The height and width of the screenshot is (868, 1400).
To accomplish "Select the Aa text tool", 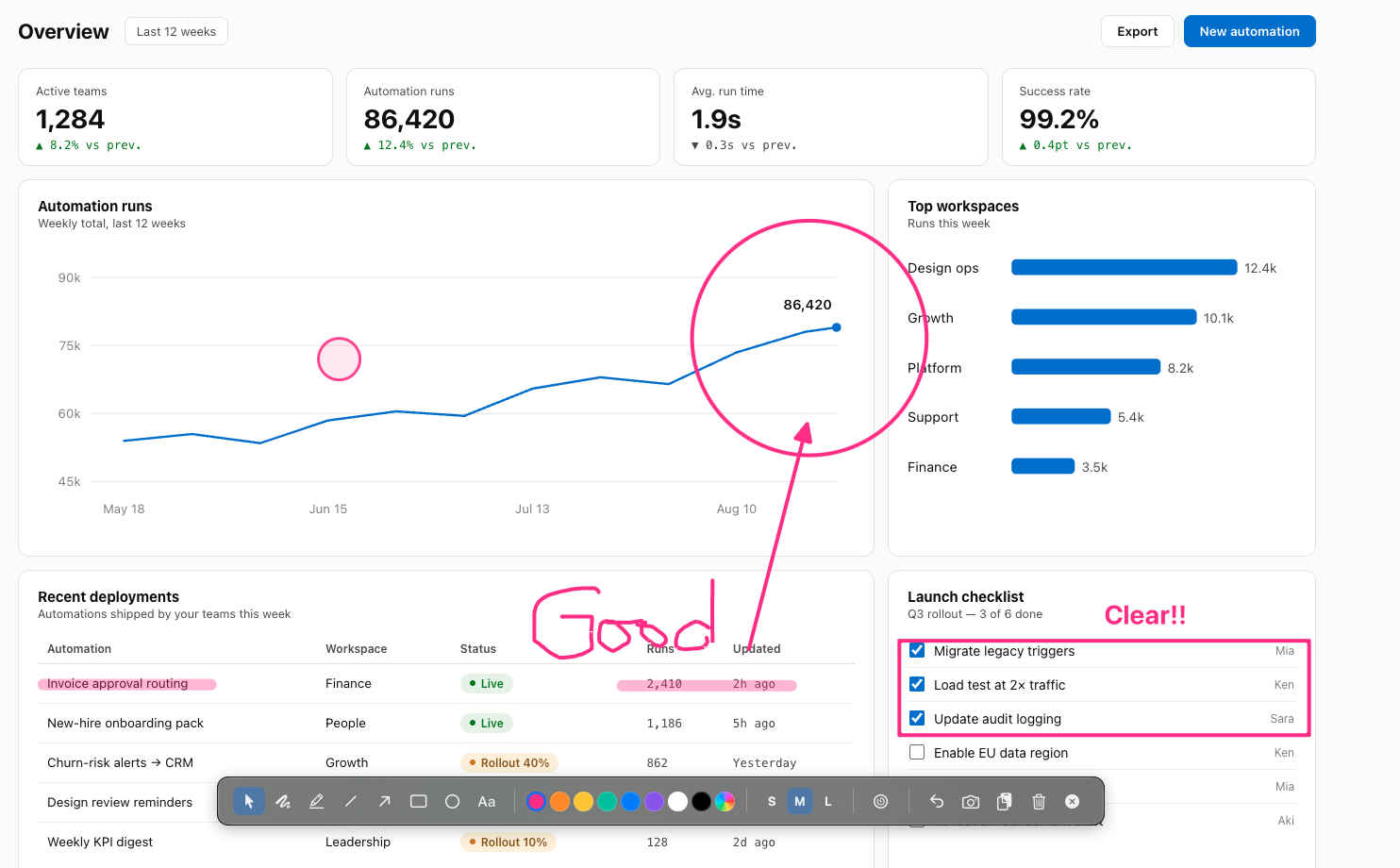I will tap(487, 801).
